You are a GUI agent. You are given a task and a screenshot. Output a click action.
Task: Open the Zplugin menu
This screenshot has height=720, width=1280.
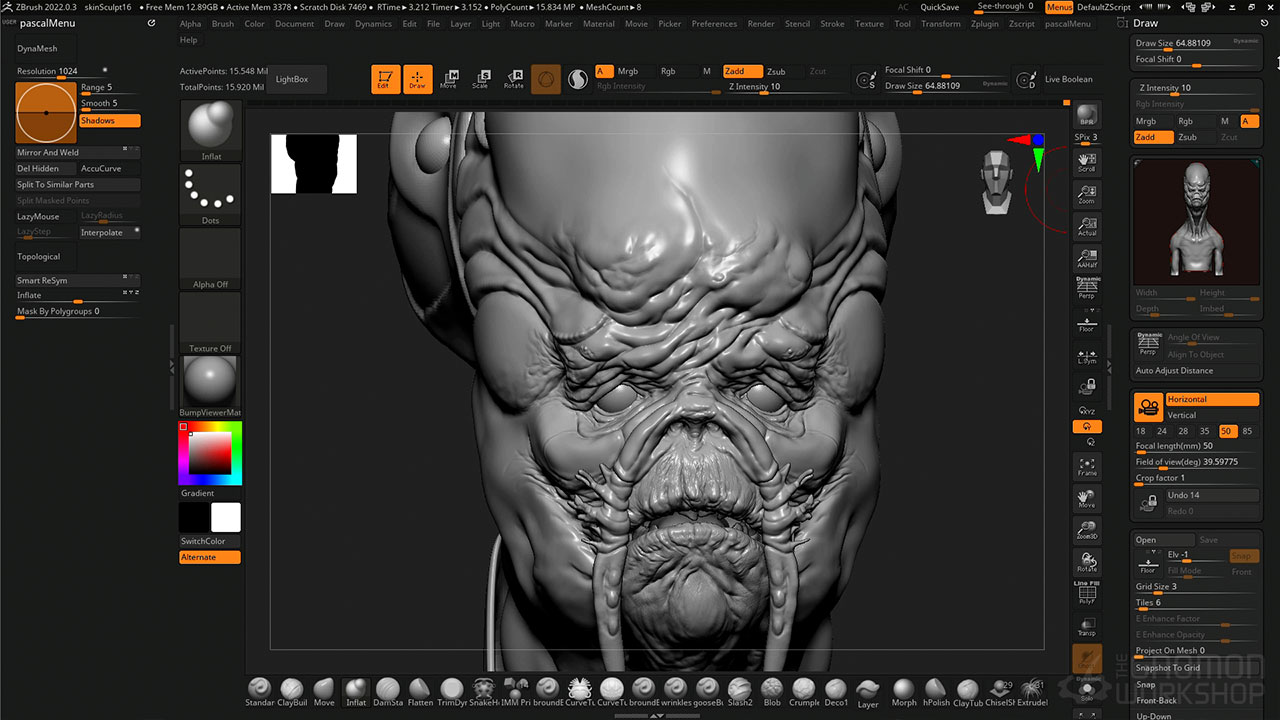(984, 23)
